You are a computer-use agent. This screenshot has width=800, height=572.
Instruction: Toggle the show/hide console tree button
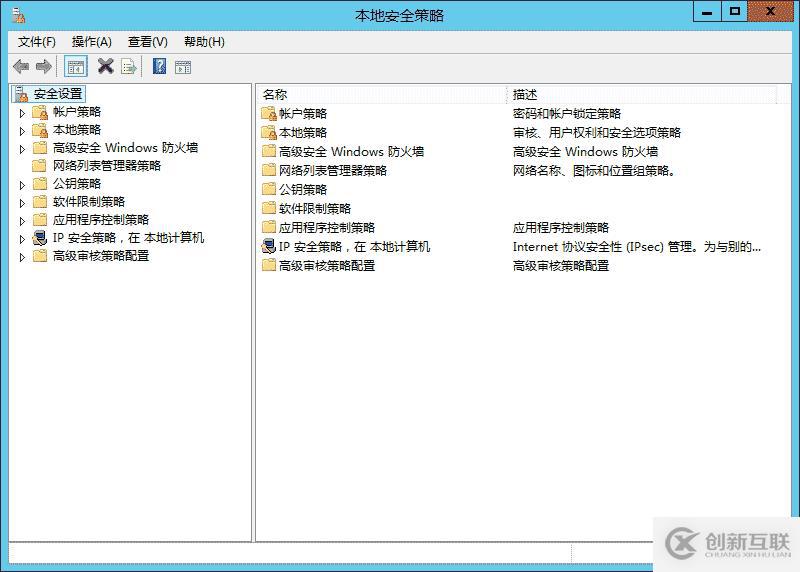(x=76, y=67)
